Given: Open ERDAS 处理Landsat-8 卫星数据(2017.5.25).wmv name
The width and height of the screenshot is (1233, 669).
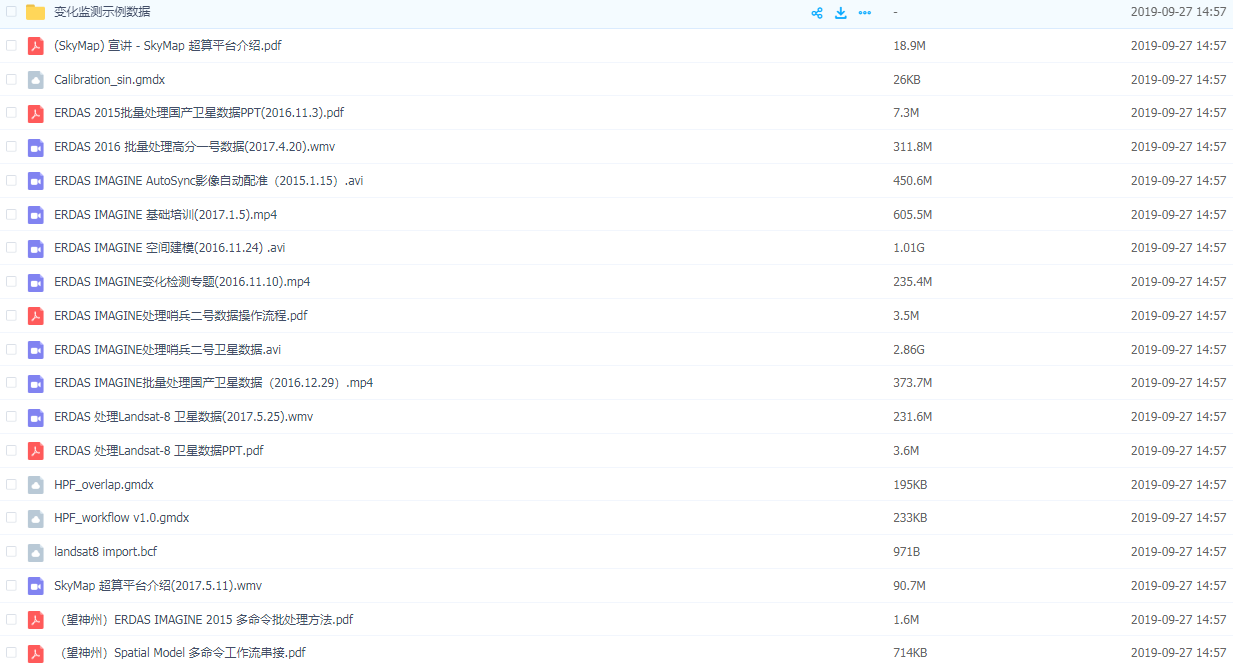Looking at the screenshot, I should pyautogui.click(x=184, y=417).
